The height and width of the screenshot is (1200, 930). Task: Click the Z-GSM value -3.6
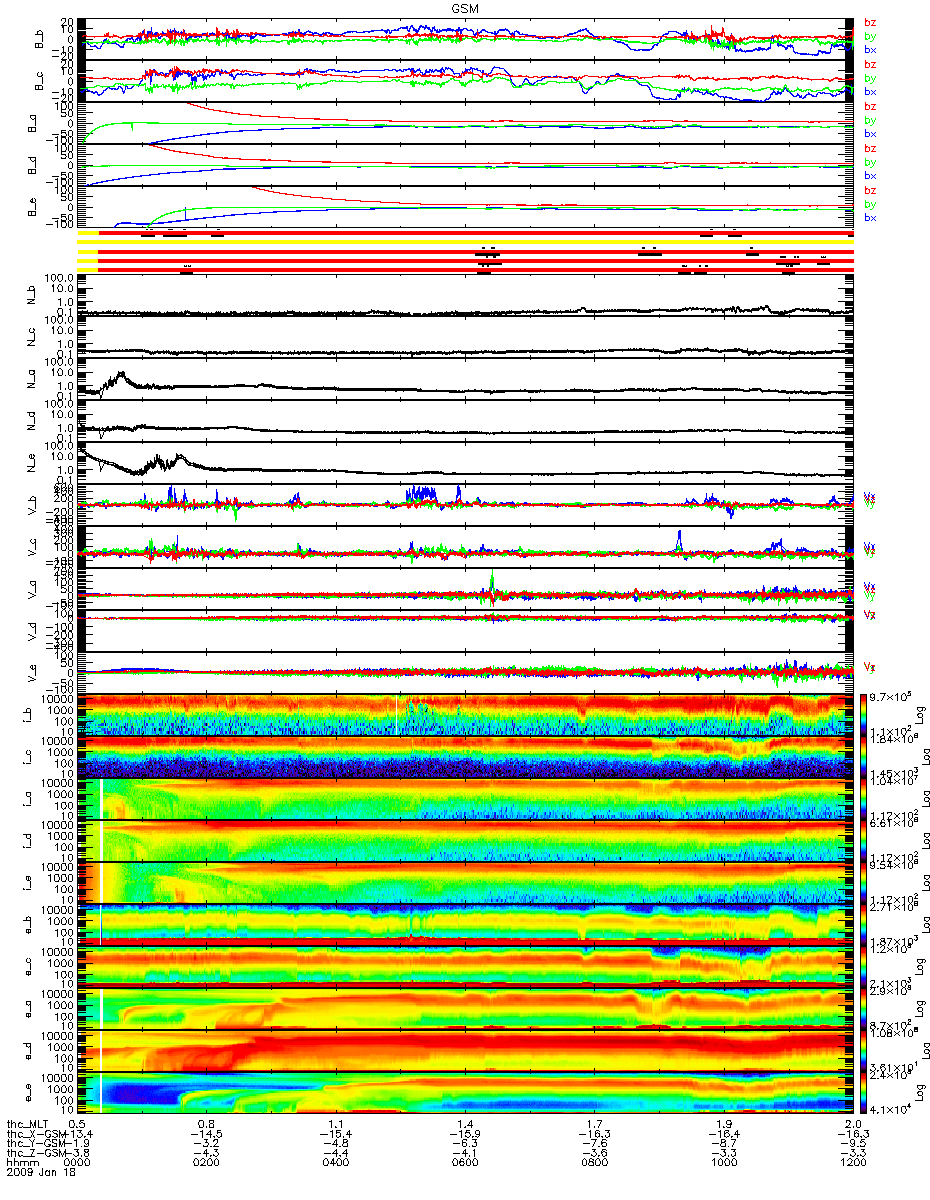[x=594, y=1154]
